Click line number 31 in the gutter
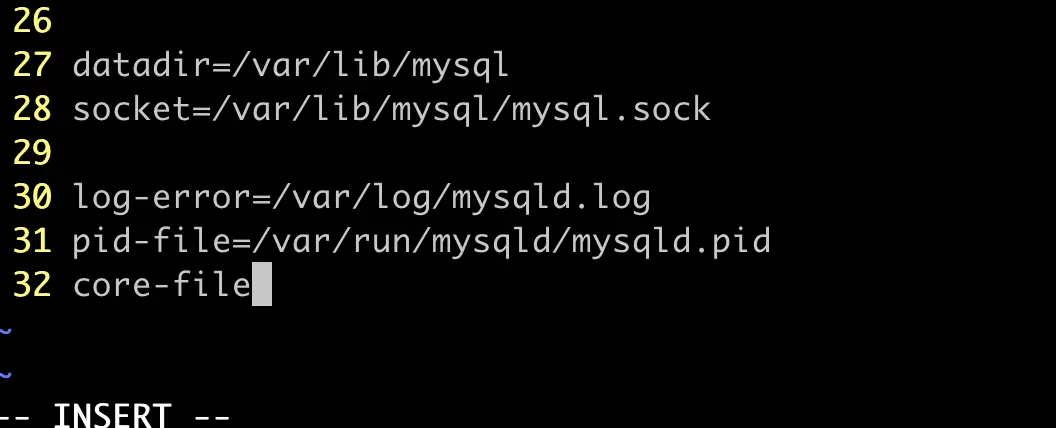The image size is (1056, 428). [32, 240]
